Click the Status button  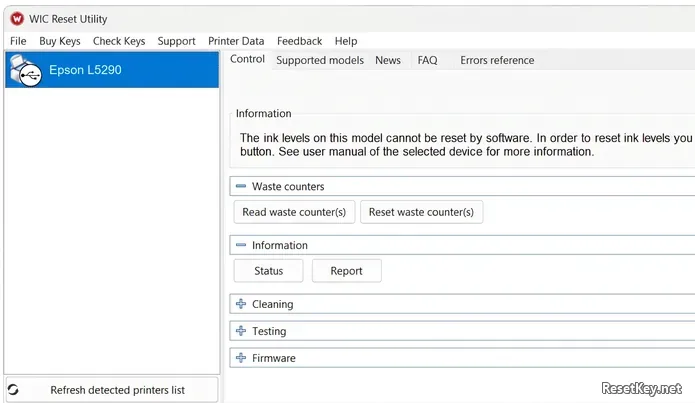[269, 271]
